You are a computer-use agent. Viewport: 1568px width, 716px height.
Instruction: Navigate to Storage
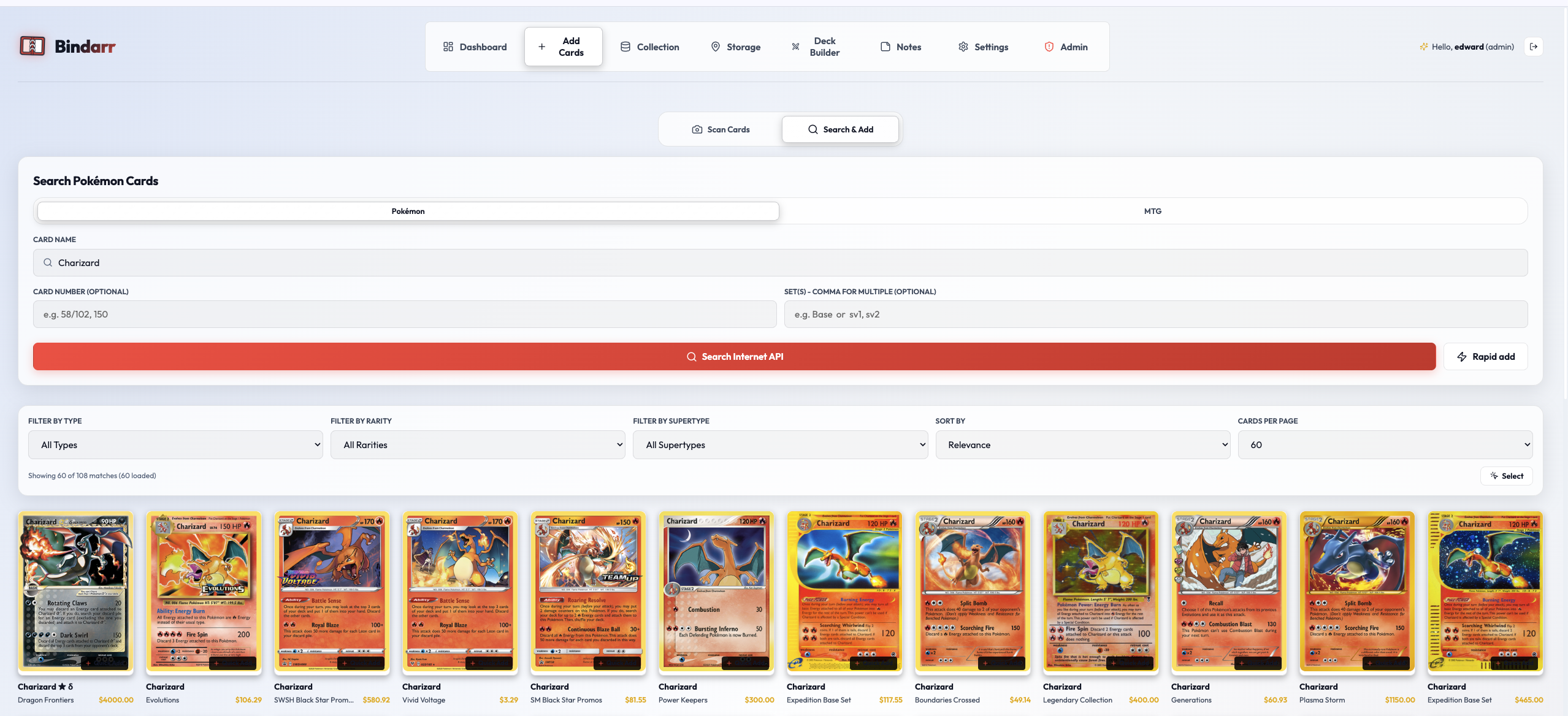tap(736, 47)
